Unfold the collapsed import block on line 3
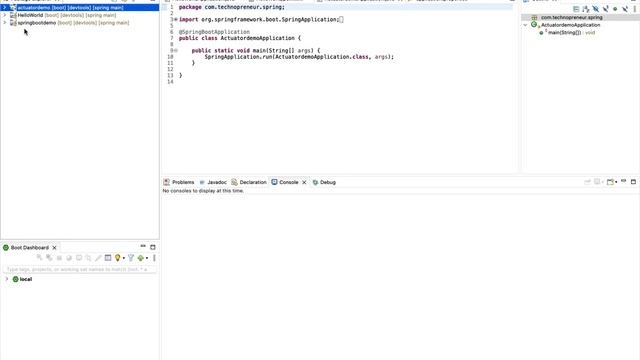 176,19
